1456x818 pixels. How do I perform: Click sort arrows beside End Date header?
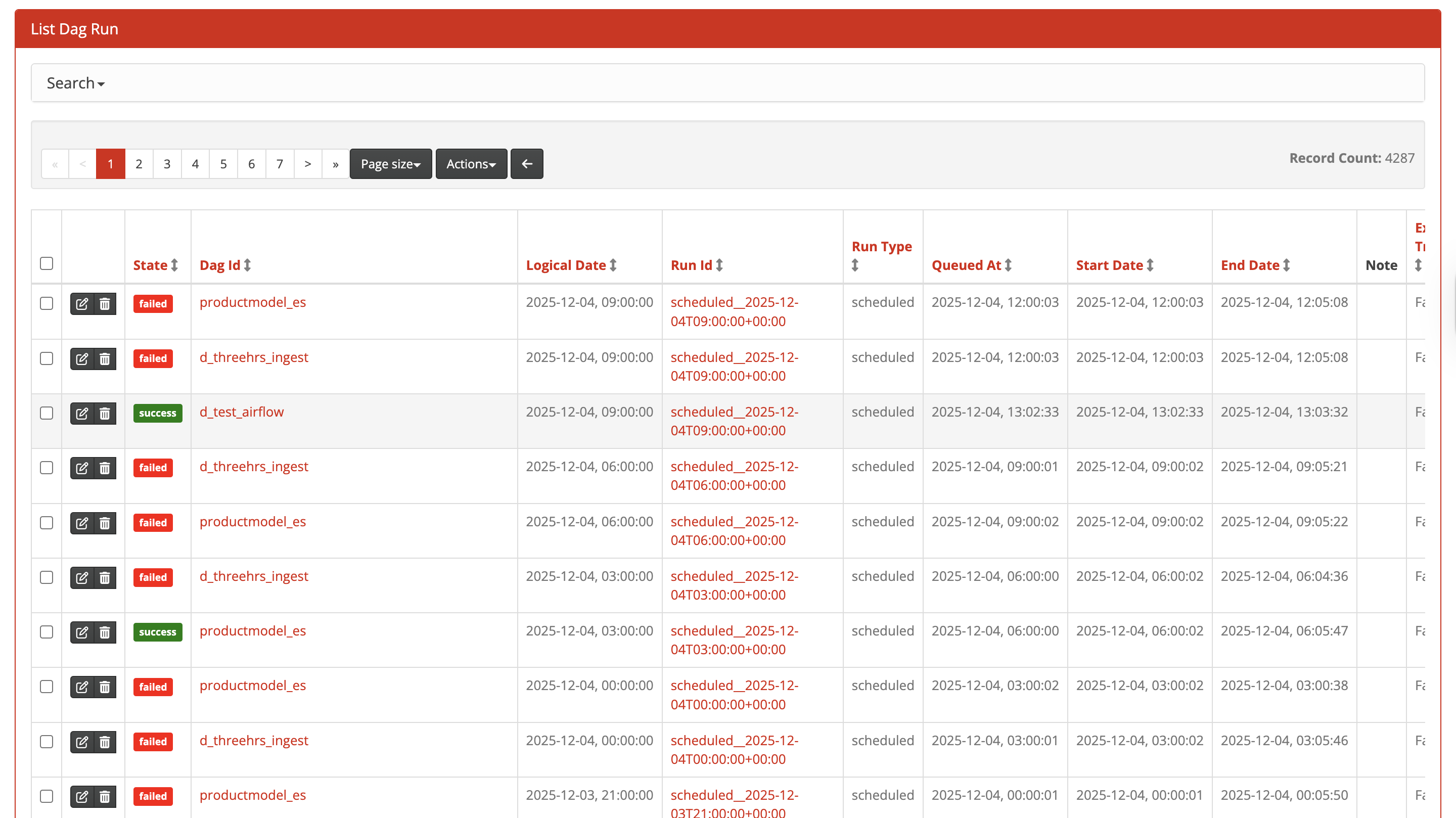pos(1287,265)
